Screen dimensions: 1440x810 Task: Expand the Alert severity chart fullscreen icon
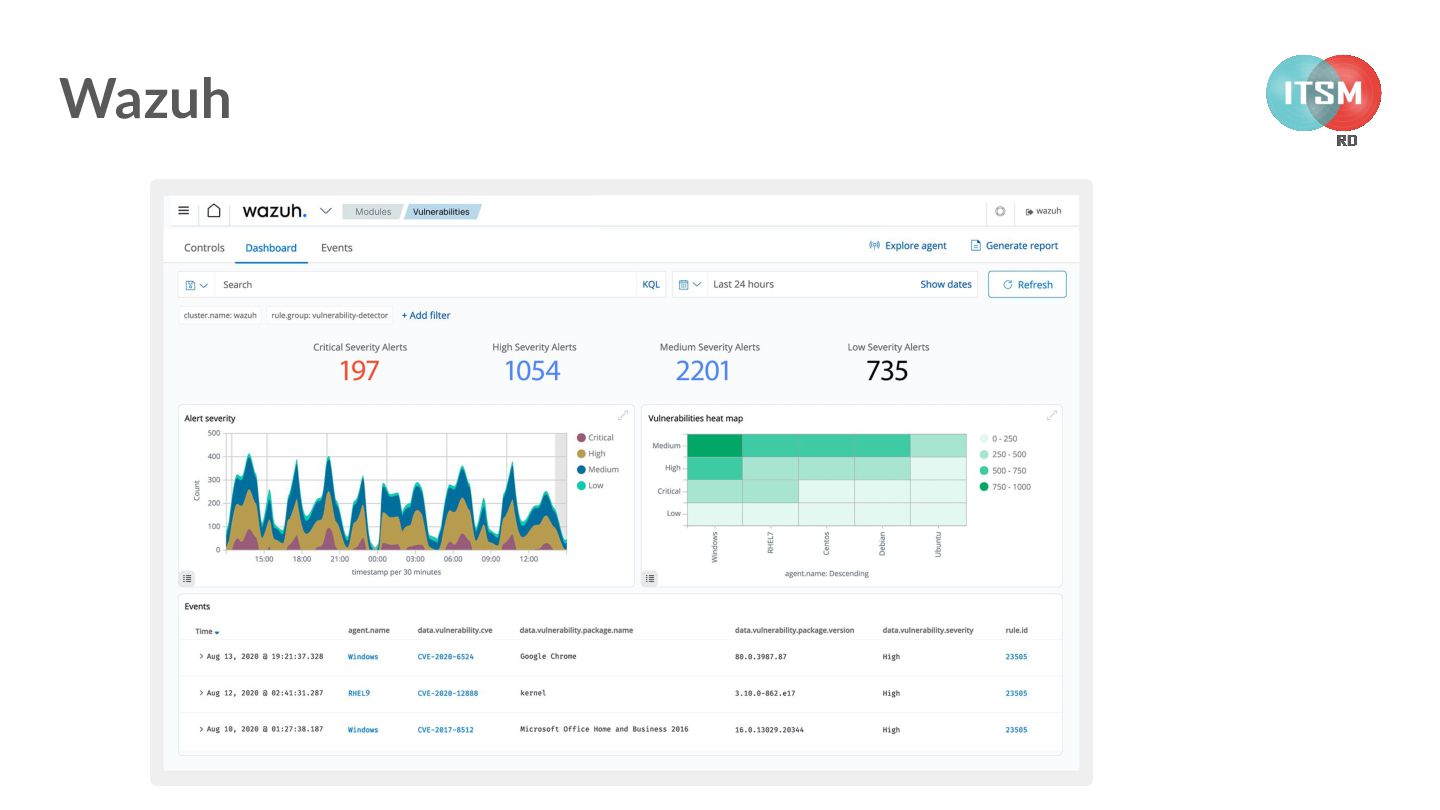623,415
